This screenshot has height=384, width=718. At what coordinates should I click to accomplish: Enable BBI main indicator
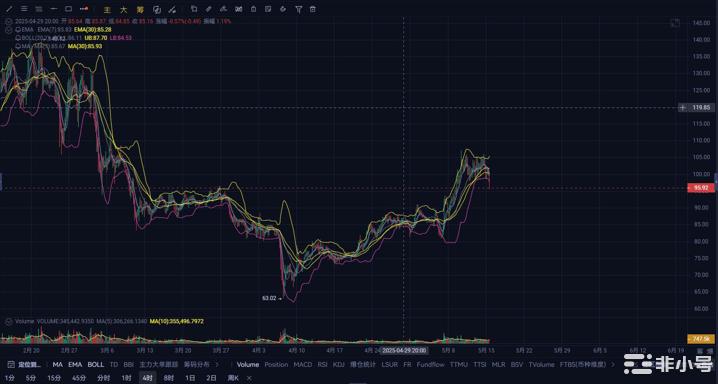129,365
